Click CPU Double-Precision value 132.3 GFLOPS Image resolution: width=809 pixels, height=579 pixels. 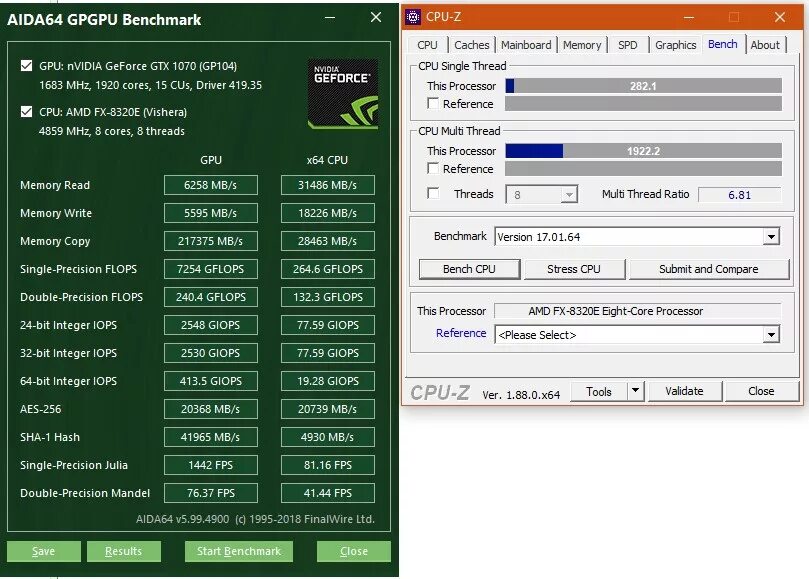(x=328, y=297)
